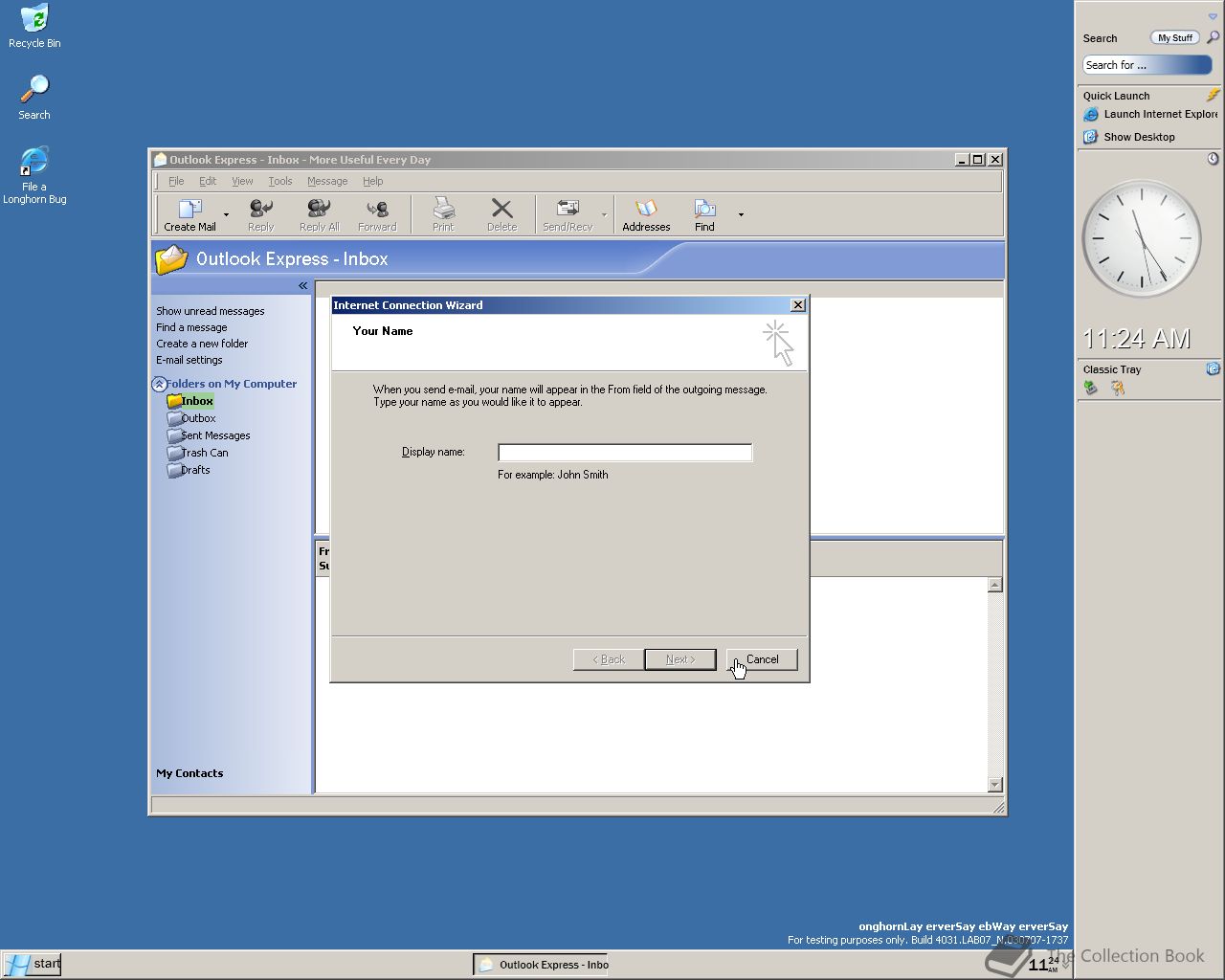Select the Drafts folder

(x=189, y=470)
